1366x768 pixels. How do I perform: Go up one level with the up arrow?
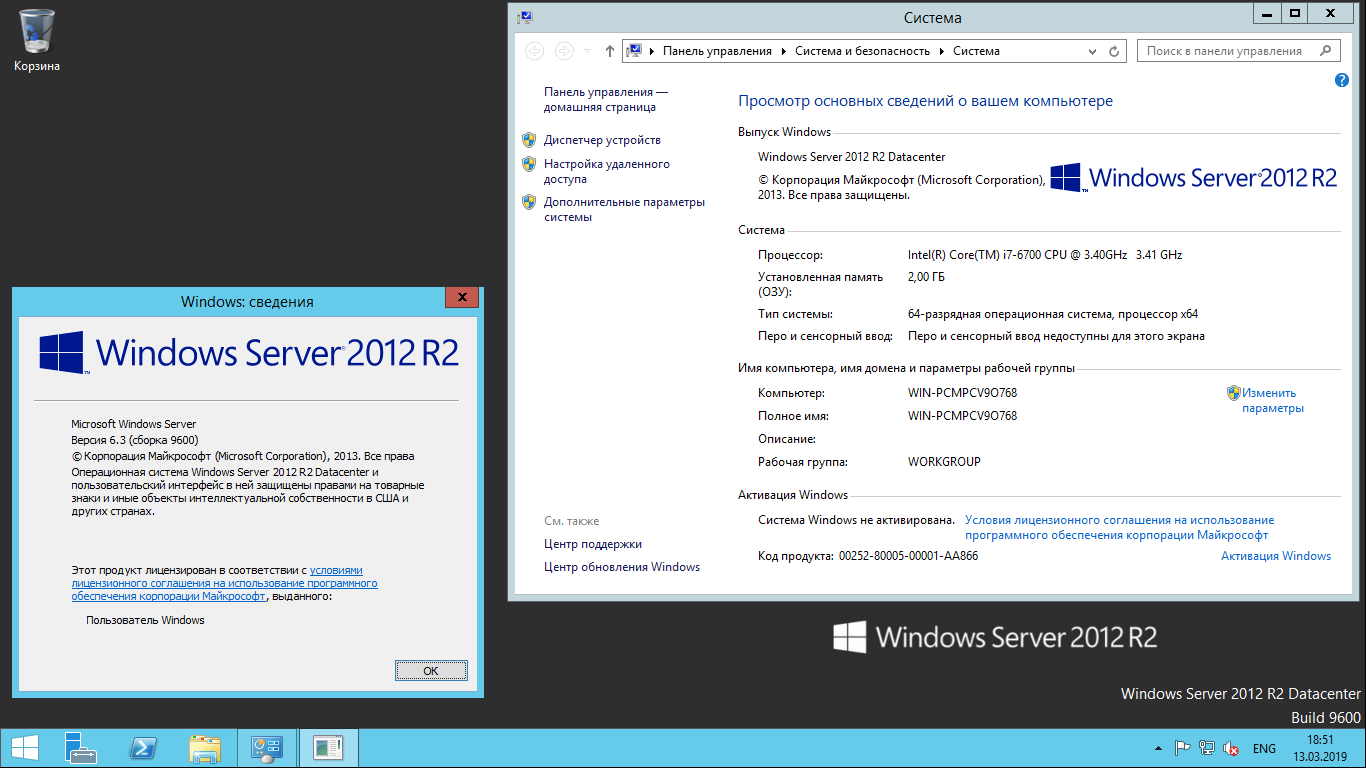tap(609, 51)
